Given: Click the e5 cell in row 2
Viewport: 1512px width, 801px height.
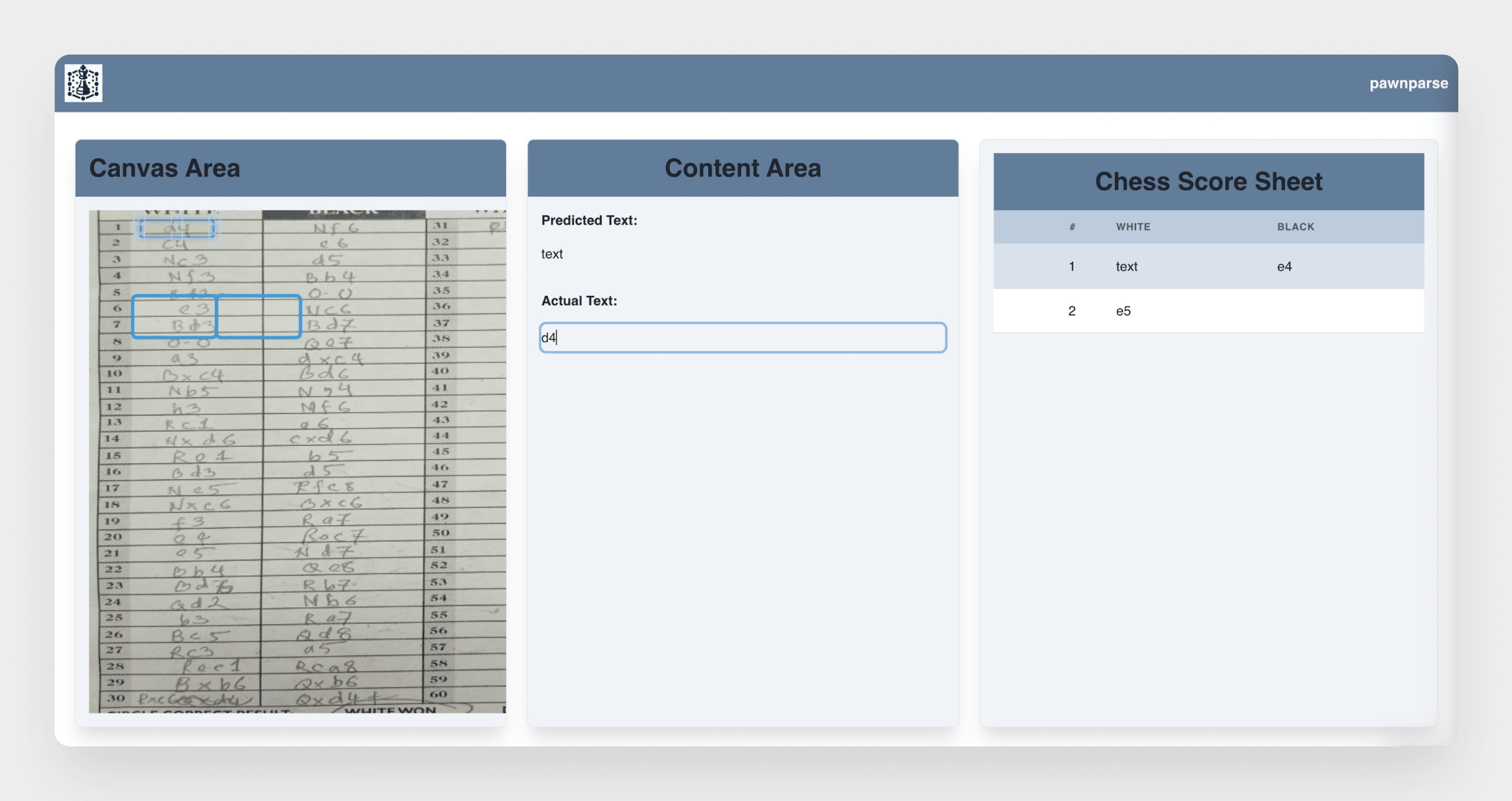Looking at the screenshot, I should click(x=1123, y=311).
